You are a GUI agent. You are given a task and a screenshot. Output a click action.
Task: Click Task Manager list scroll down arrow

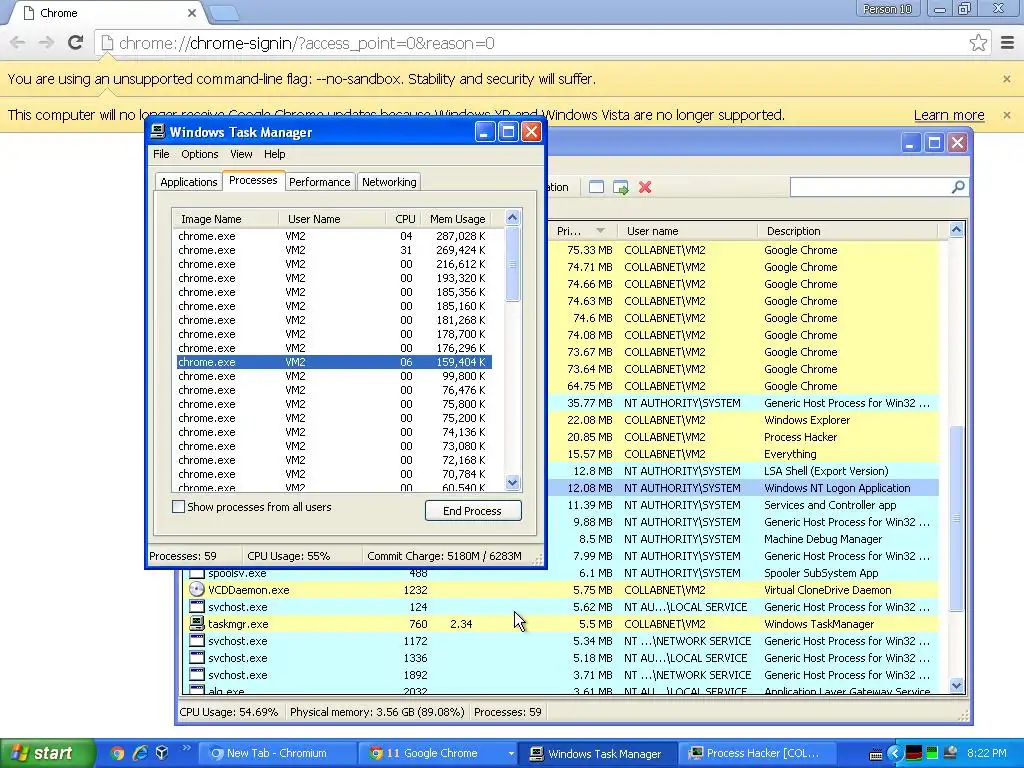pyautogui.click(x=513, y=483)
